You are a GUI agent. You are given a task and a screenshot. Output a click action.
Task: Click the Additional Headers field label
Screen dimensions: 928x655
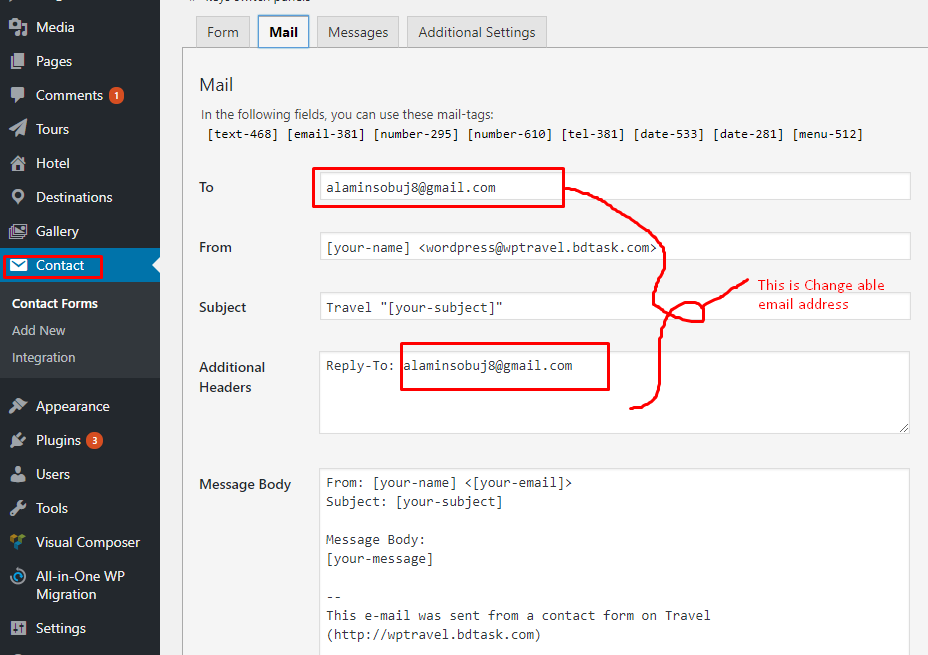click(232, 377)
